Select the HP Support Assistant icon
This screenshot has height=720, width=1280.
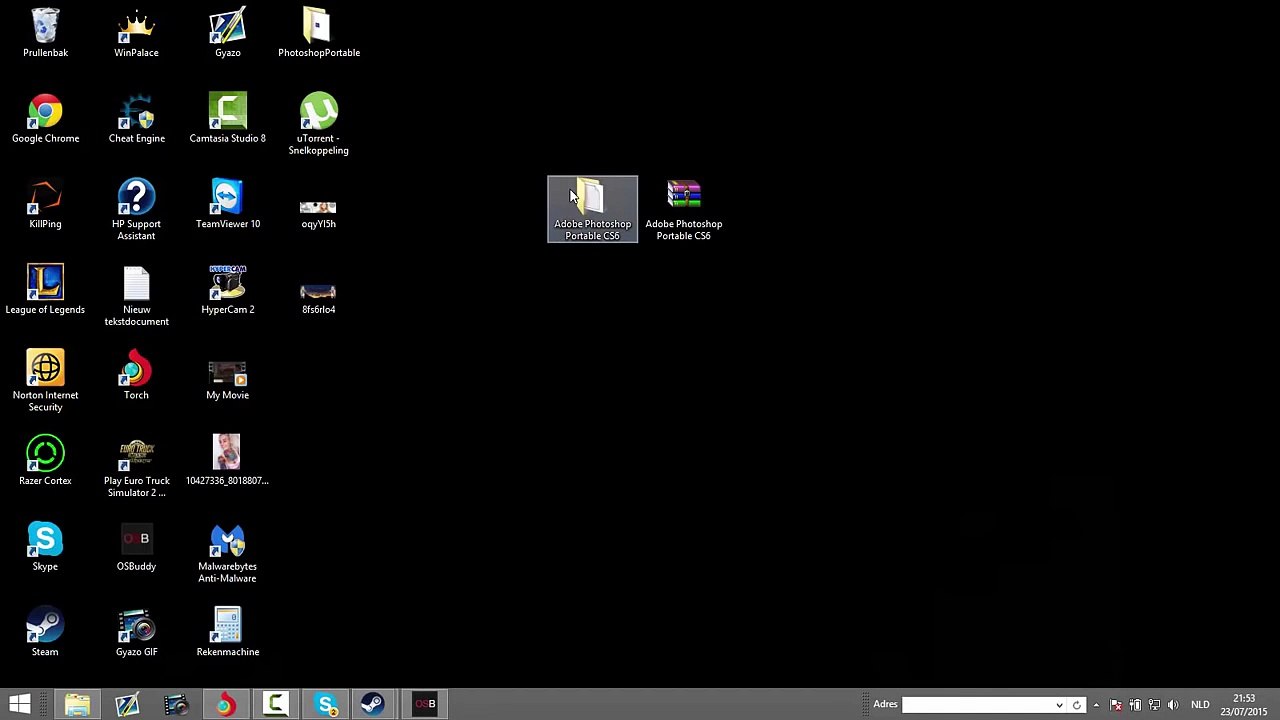tap(136, 210)
